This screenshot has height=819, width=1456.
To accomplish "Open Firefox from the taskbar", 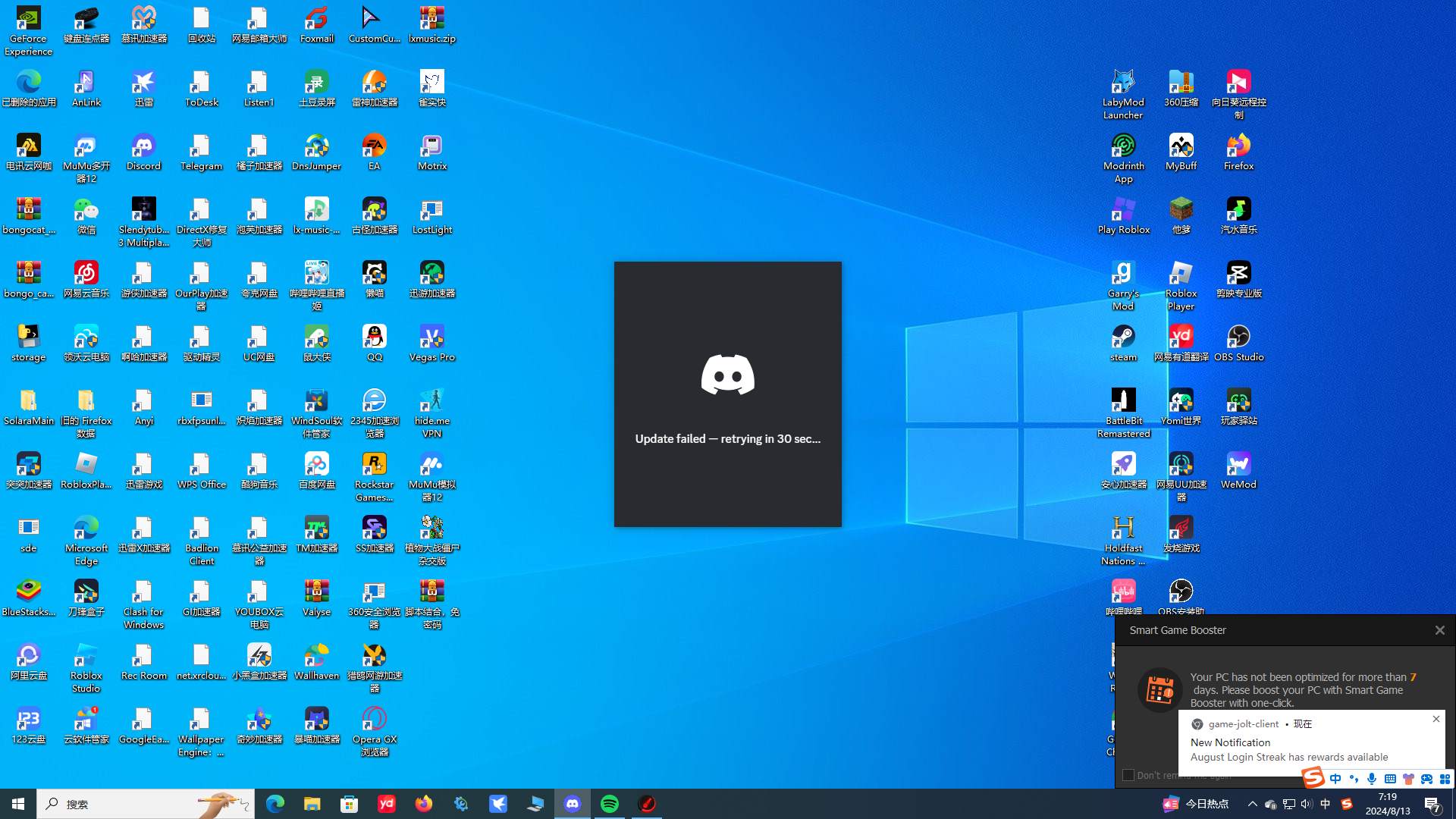I will [x=424, y=804].
